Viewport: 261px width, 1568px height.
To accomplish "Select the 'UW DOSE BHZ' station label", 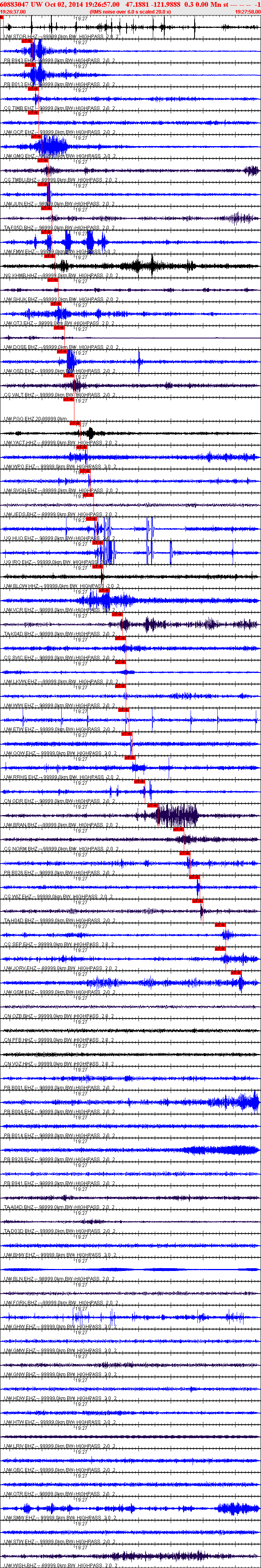I will [x=21, y=348].
